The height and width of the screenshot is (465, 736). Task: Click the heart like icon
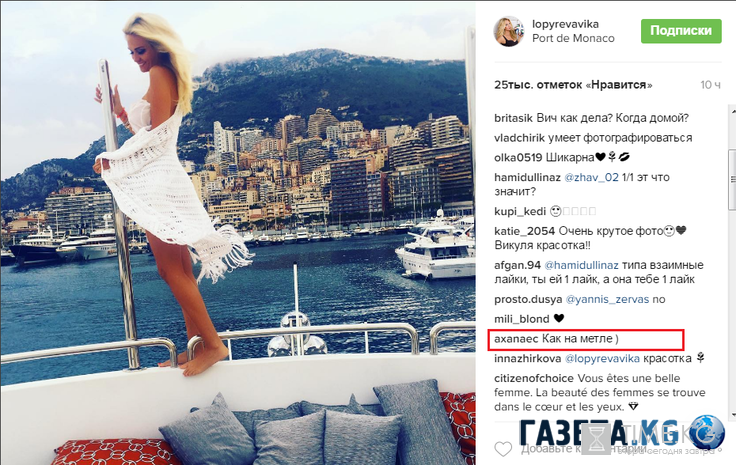tap(503, 449)
